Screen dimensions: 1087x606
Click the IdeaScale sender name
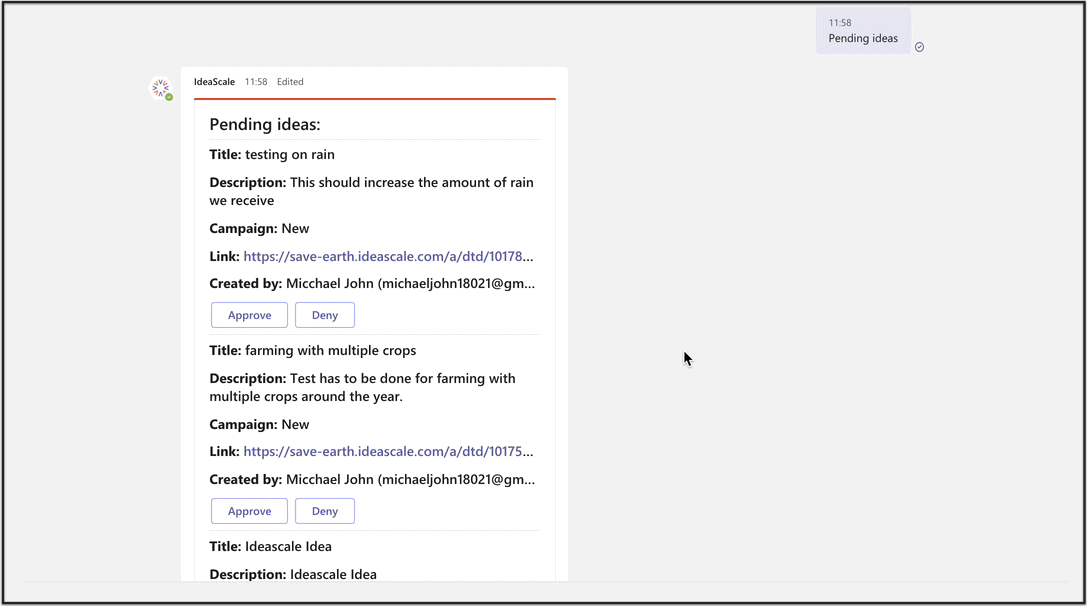(214, 82)
